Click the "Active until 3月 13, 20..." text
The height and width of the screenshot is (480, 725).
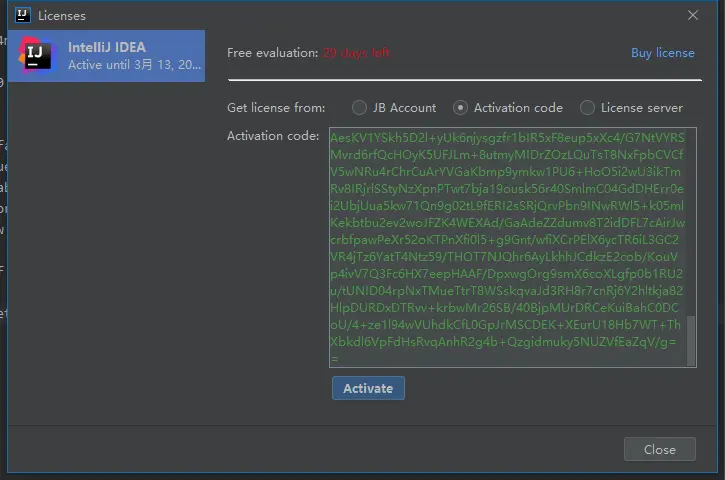coord(134,65)
